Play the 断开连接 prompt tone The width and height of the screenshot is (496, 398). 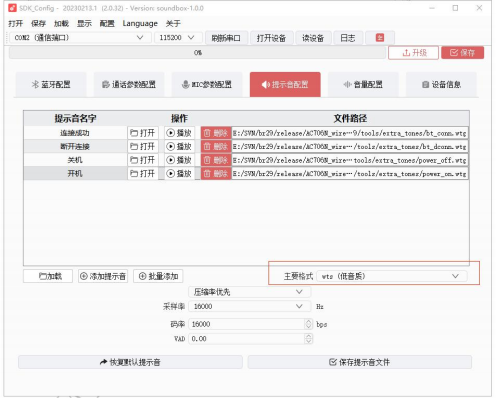point(179,146)
